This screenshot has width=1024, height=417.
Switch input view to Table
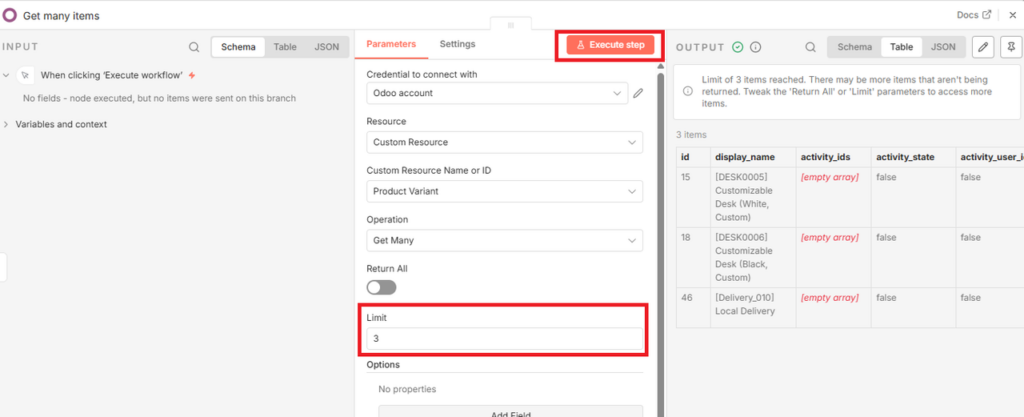[285, 47]
